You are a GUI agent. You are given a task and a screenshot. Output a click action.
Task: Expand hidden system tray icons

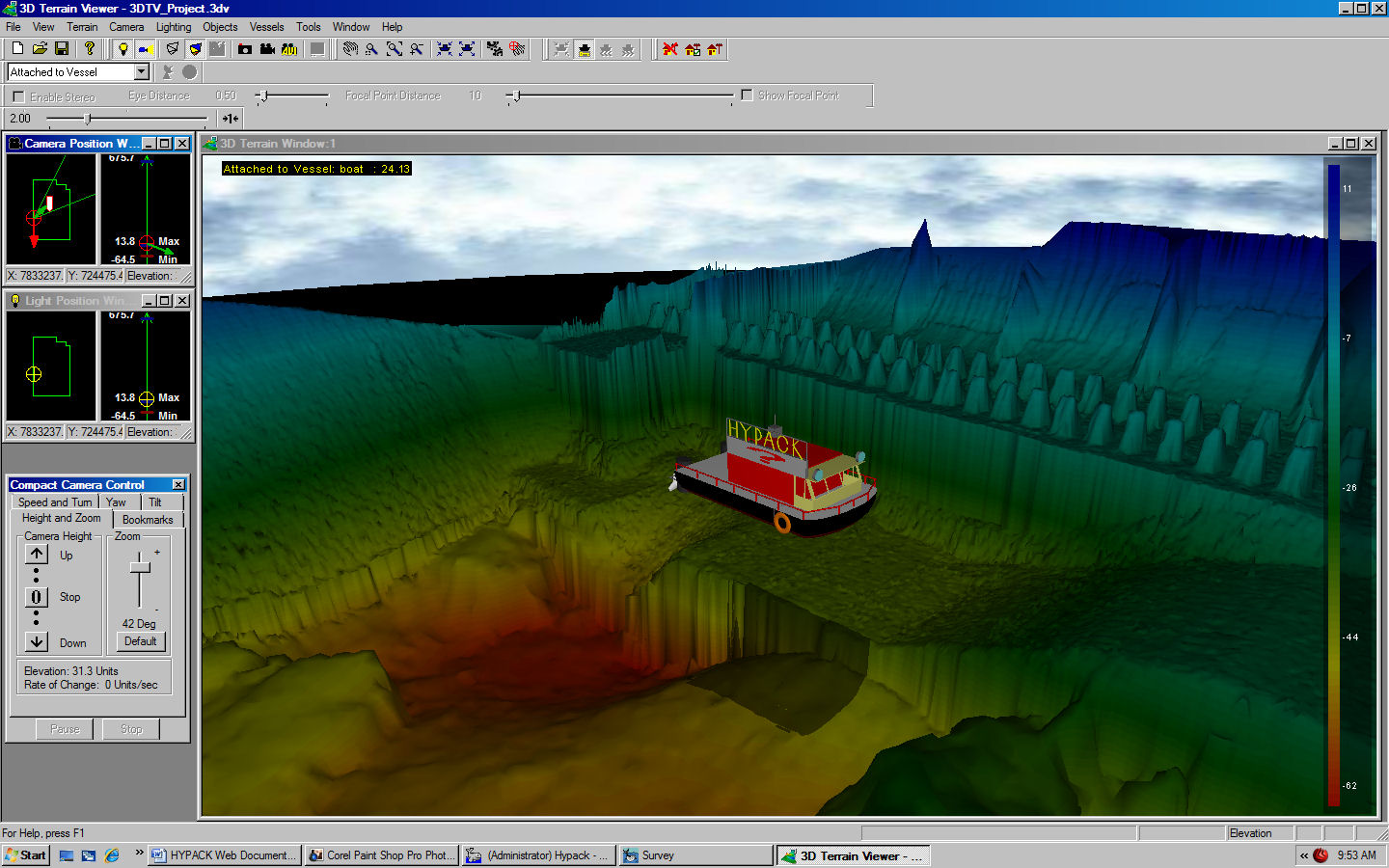tap(1304, 855)
